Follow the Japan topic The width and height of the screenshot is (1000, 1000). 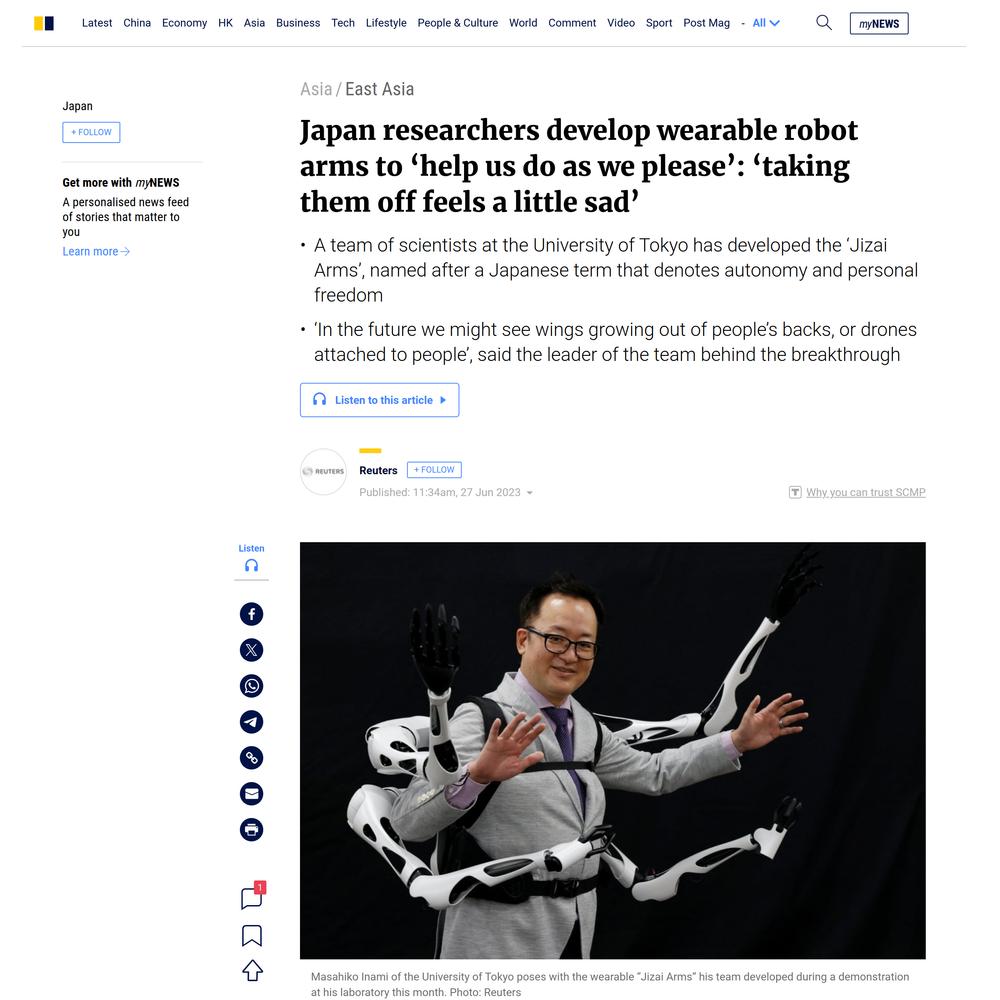[x=91, y=132]
